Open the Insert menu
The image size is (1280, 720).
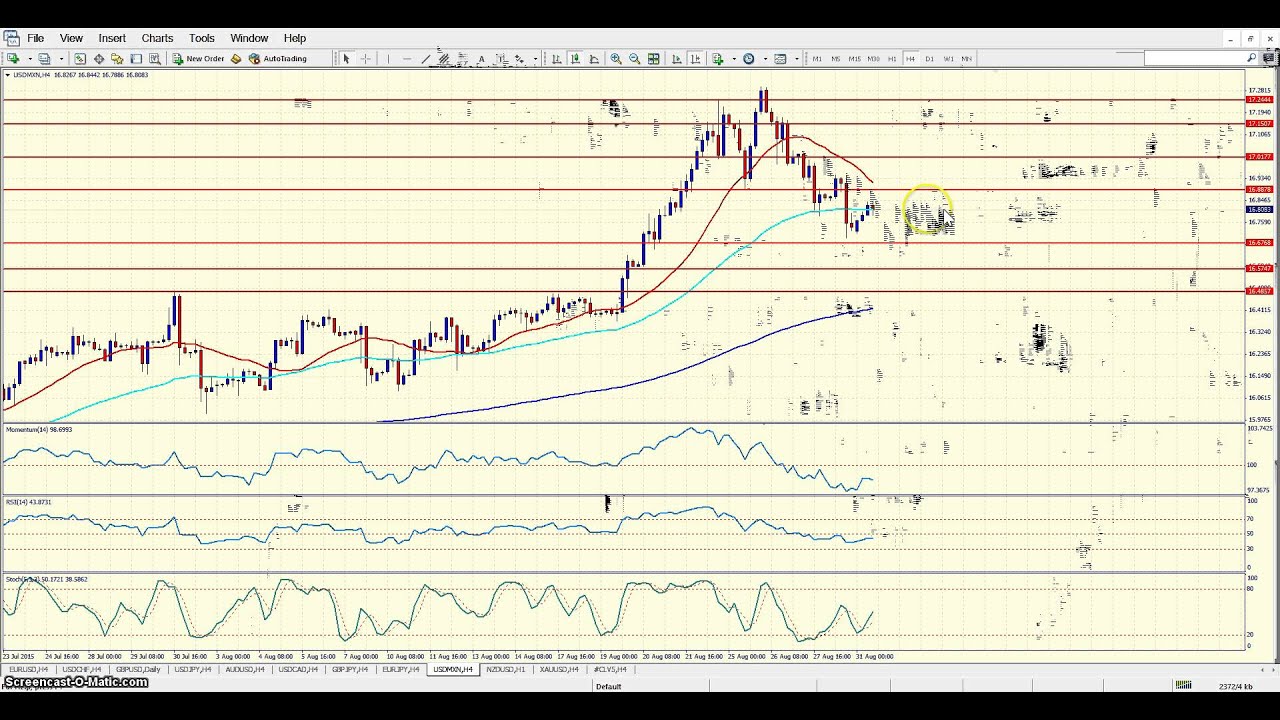tap(112, 38)
